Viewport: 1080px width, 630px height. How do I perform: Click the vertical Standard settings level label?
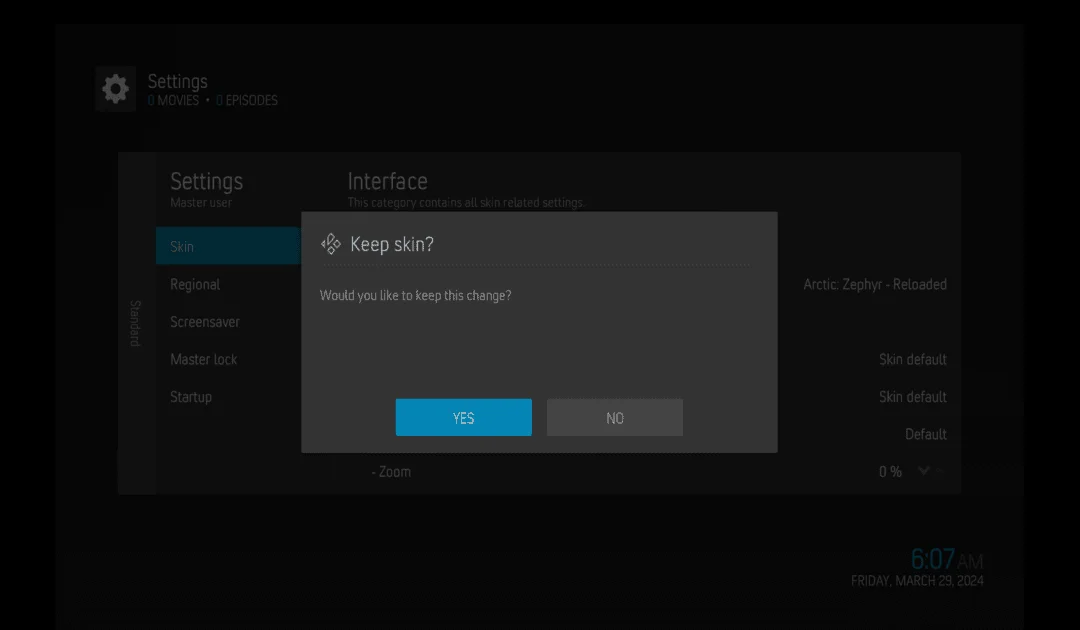click(136, 322)
